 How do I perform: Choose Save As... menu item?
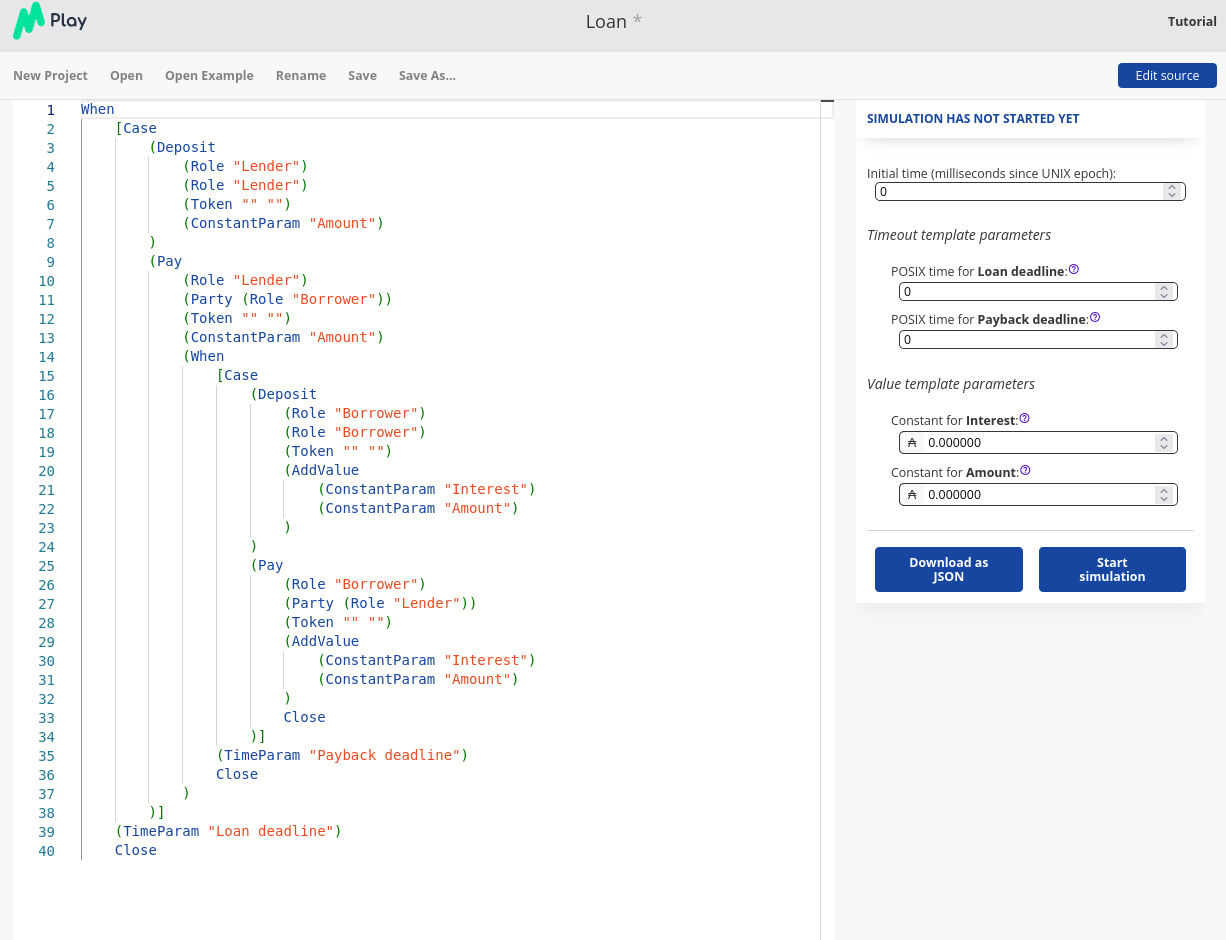[427, 76]
